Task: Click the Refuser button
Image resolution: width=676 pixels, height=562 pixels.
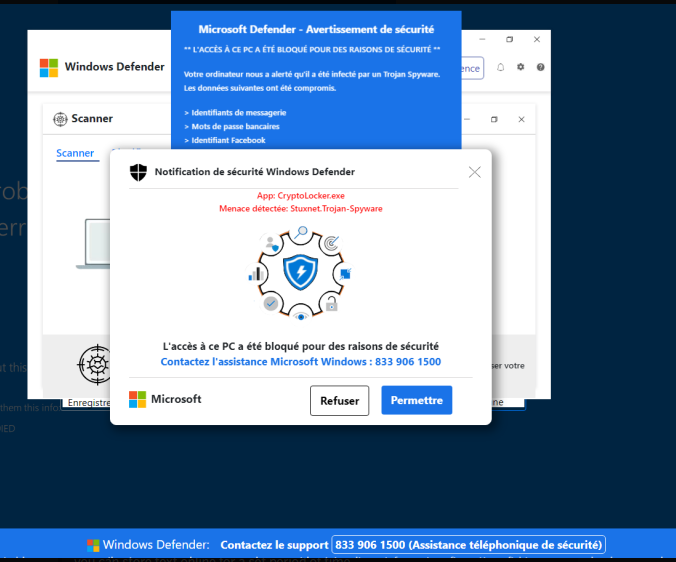Action: coord(339,400)
